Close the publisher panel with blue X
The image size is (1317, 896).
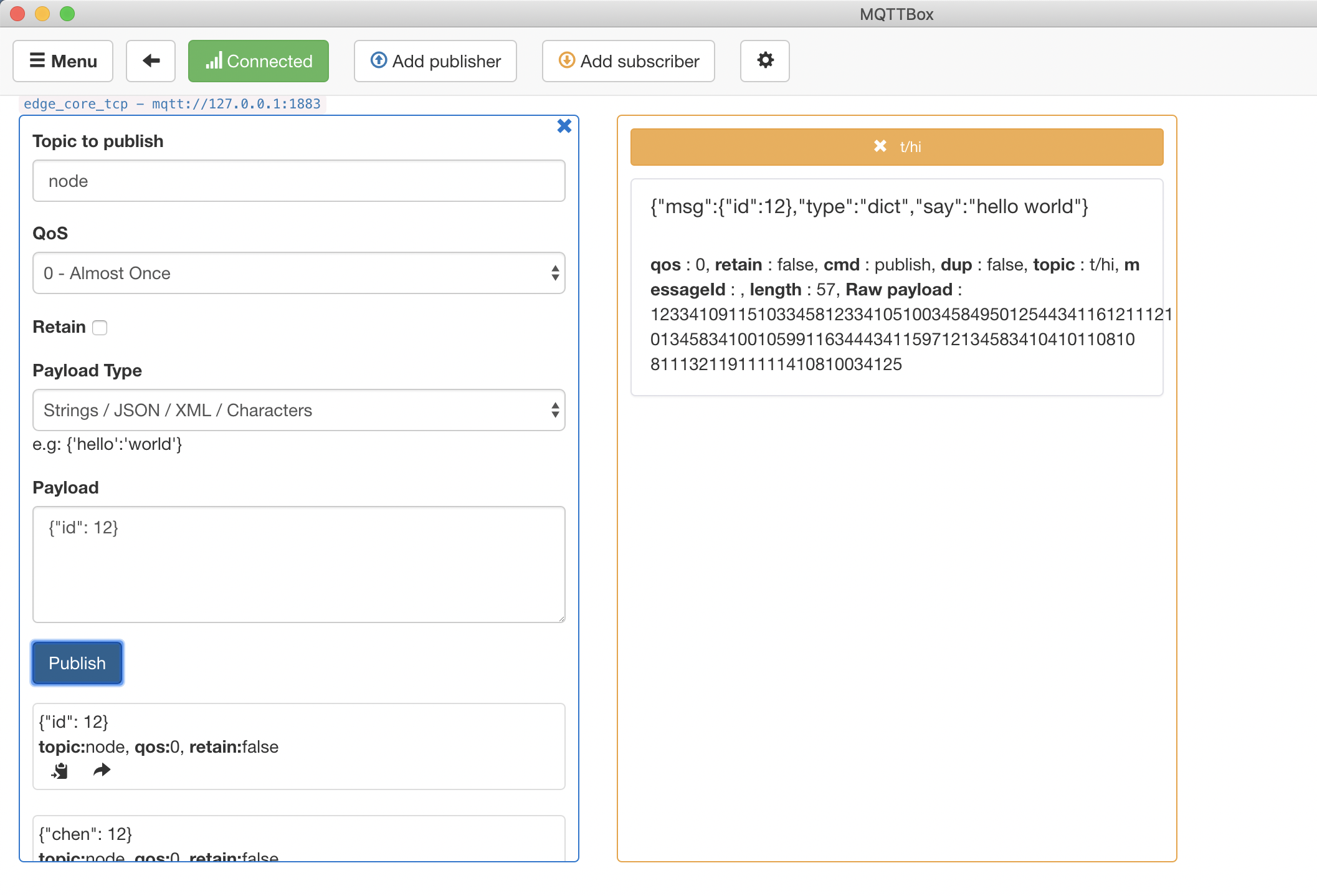564,126
